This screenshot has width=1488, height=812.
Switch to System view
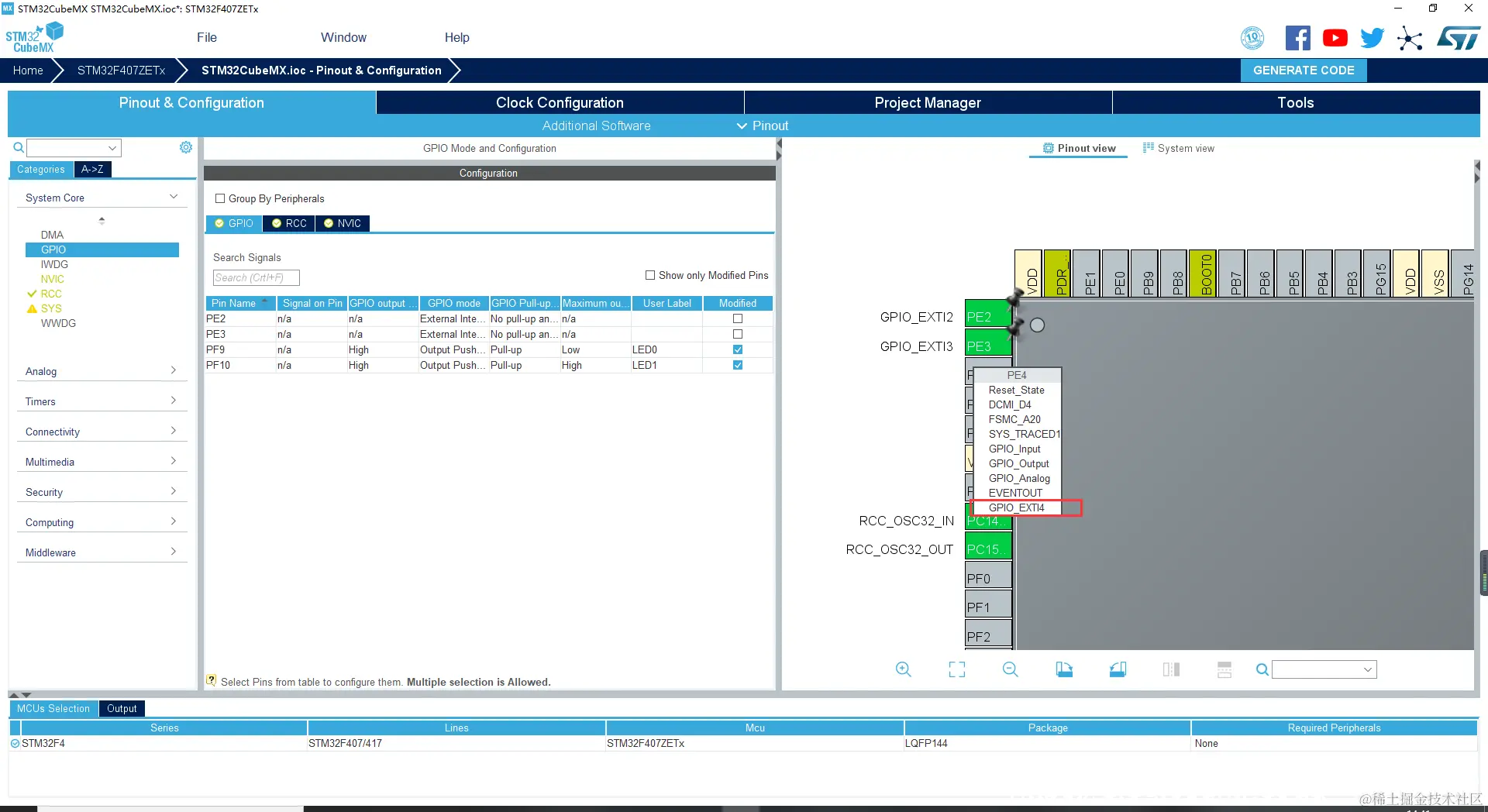[1179, 148]
